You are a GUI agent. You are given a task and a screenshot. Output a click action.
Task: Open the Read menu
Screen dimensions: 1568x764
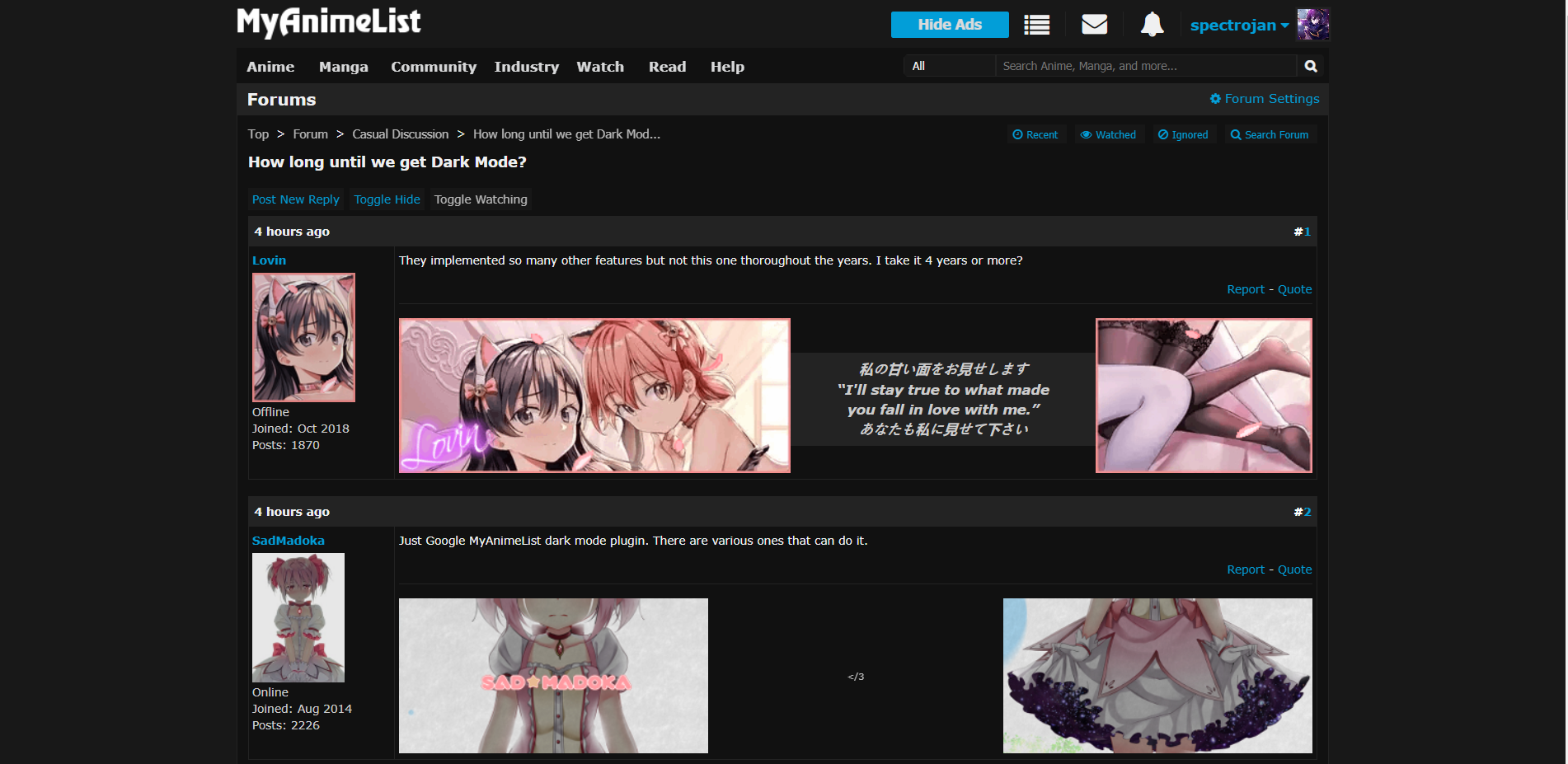coord(667,67)
